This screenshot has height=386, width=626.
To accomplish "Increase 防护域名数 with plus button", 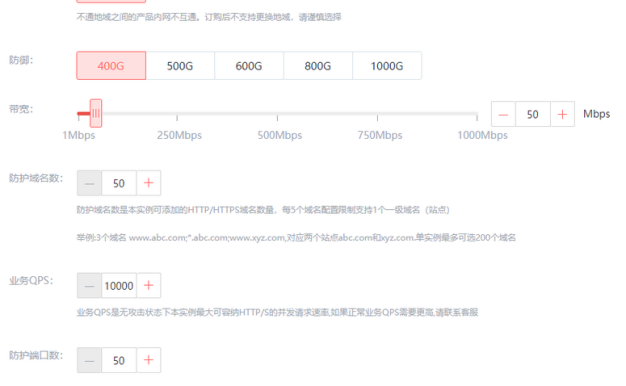I will click(149, 183).
